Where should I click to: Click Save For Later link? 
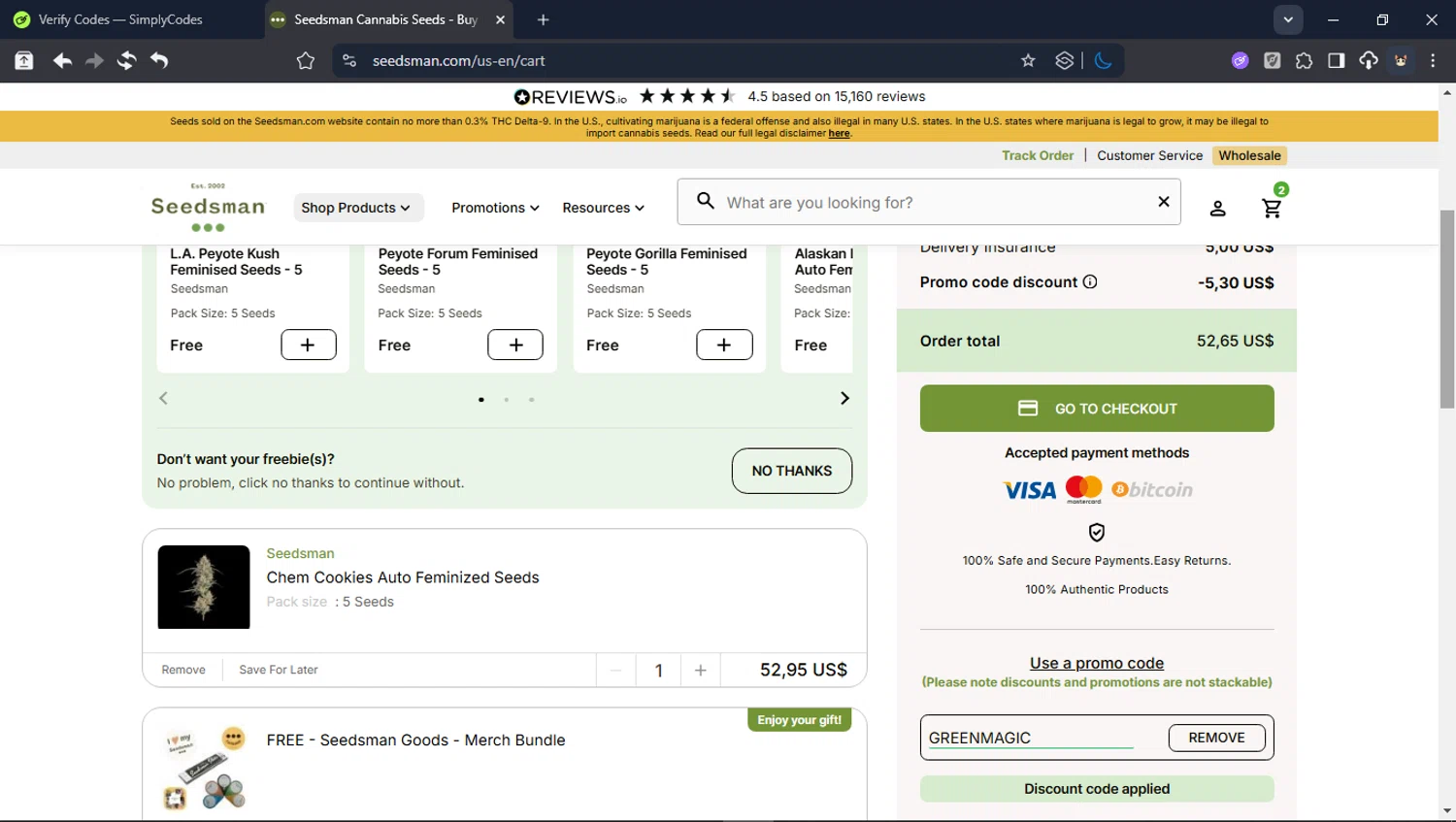pyautogui.click(x=279, y=670)
